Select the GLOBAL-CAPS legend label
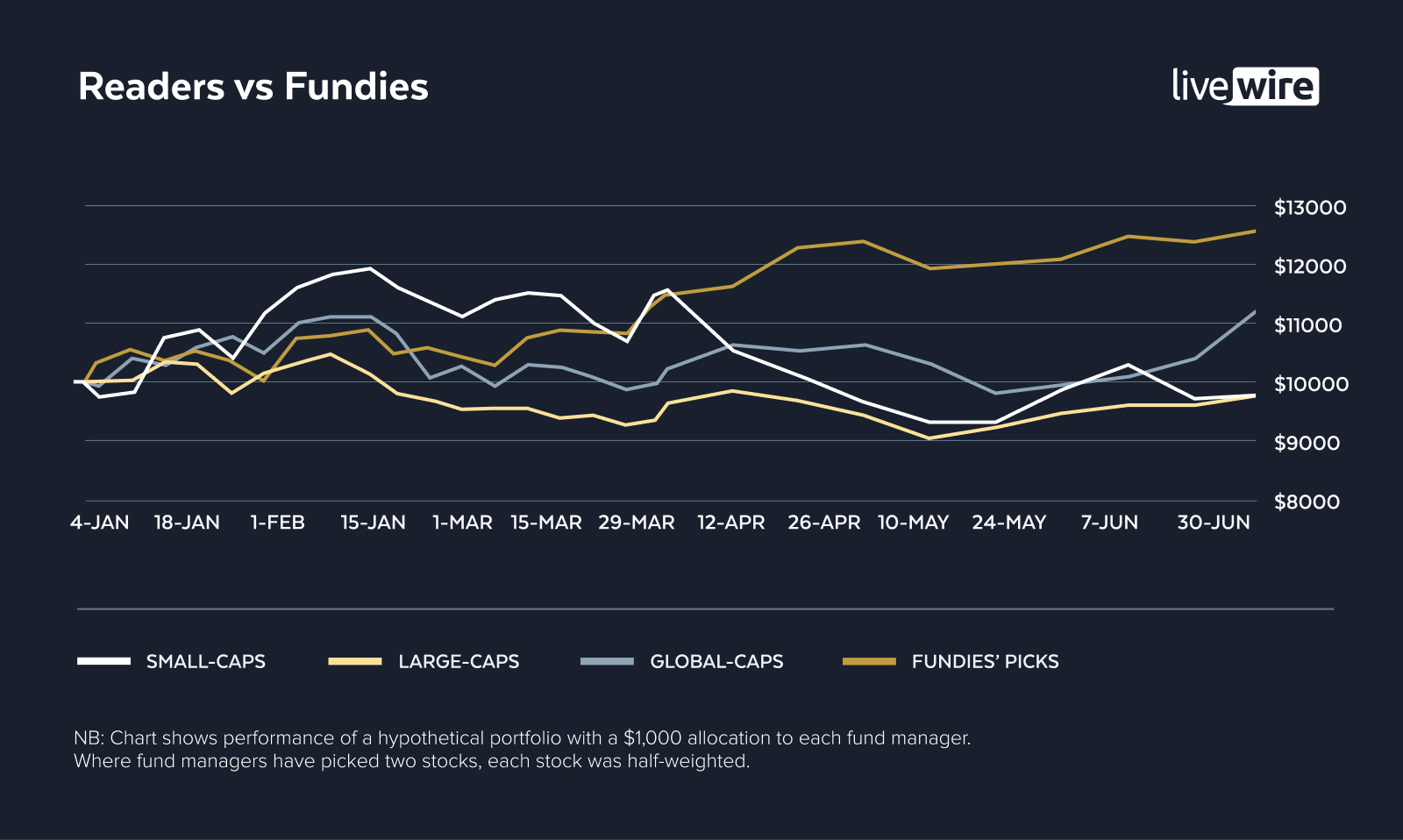Screen dimensions: 1403x840 [x=716, y=662]
